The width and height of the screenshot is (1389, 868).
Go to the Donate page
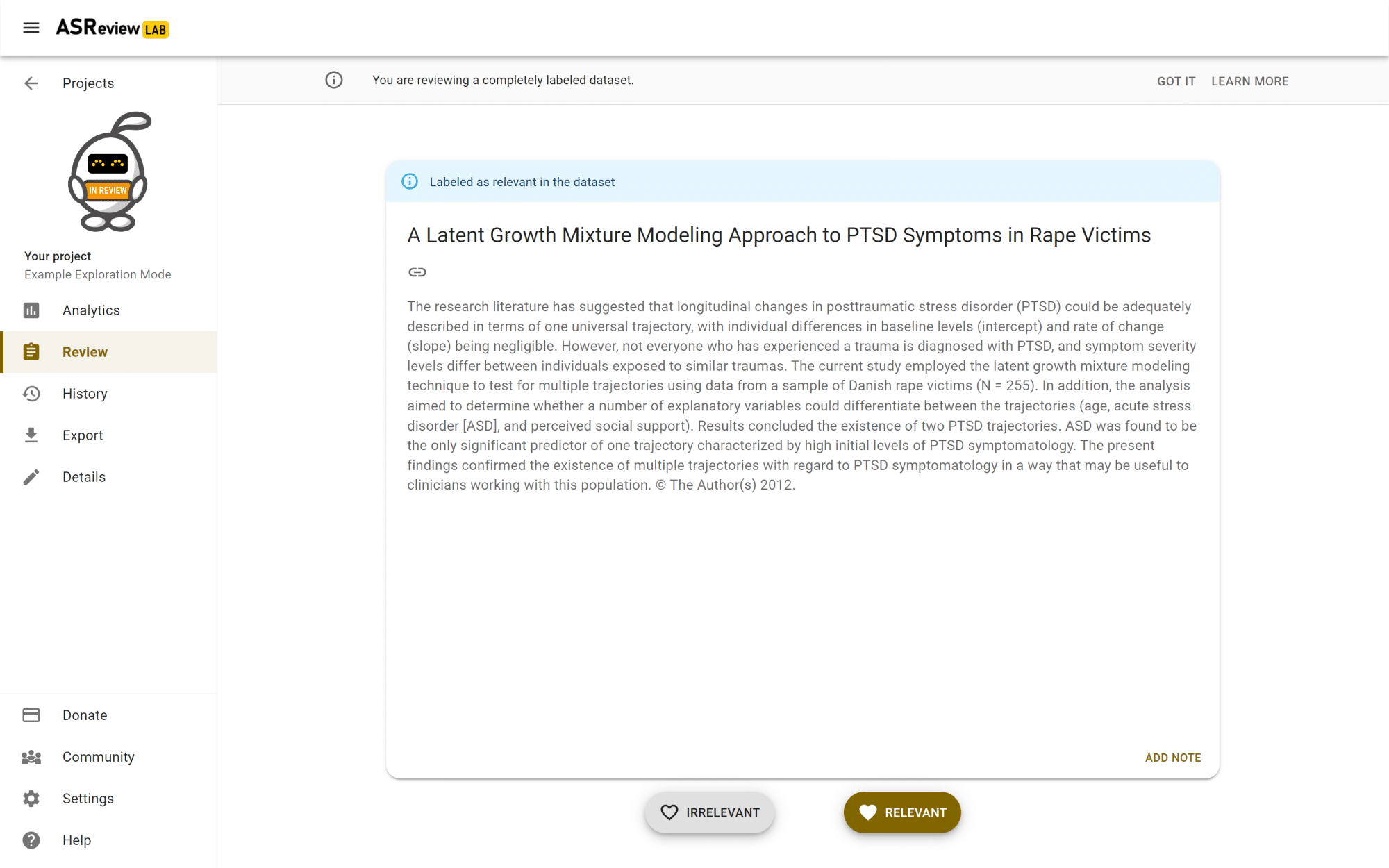tap(85, 715)
